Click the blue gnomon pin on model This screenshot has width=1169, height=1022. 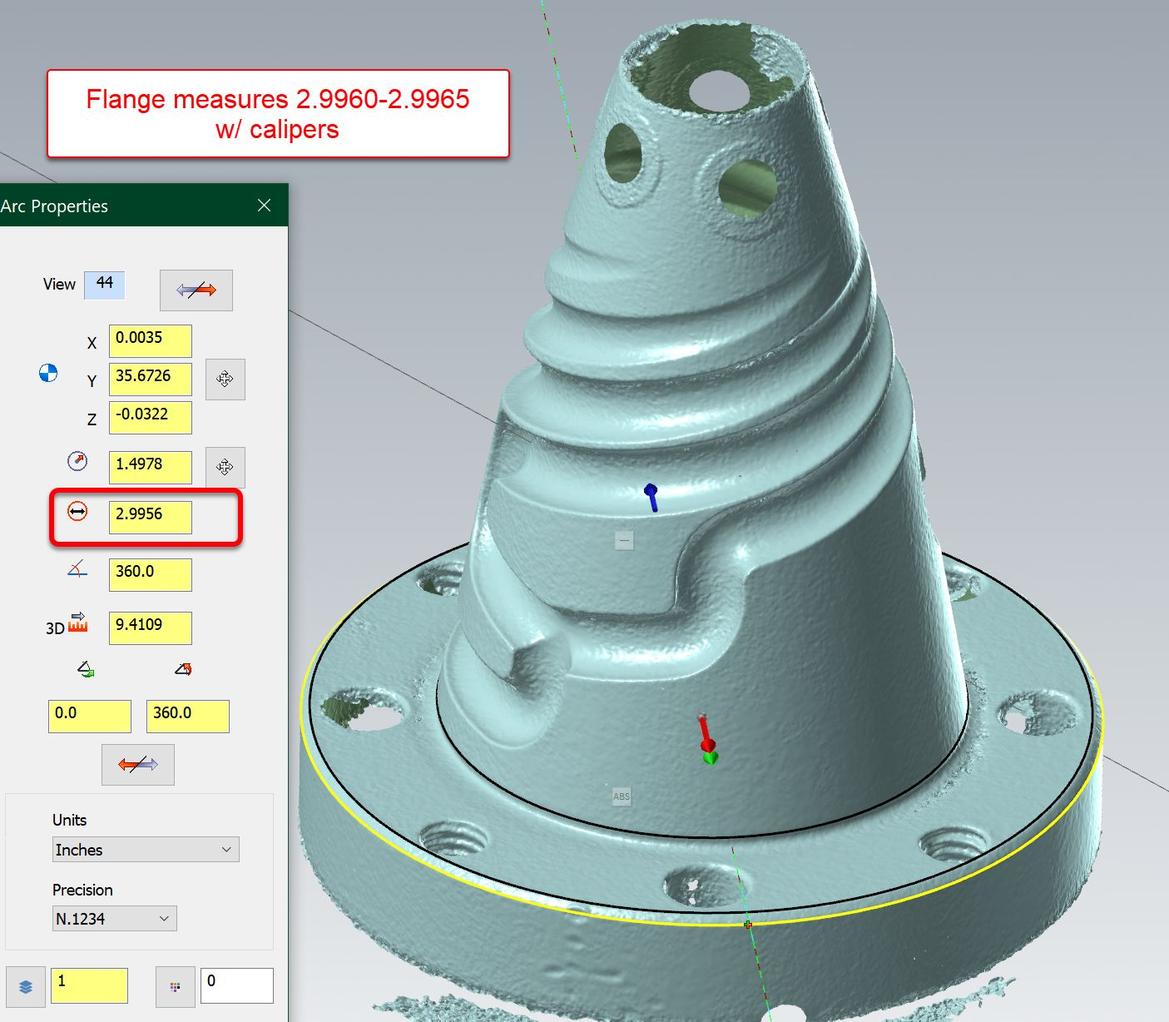click(652, 497)
